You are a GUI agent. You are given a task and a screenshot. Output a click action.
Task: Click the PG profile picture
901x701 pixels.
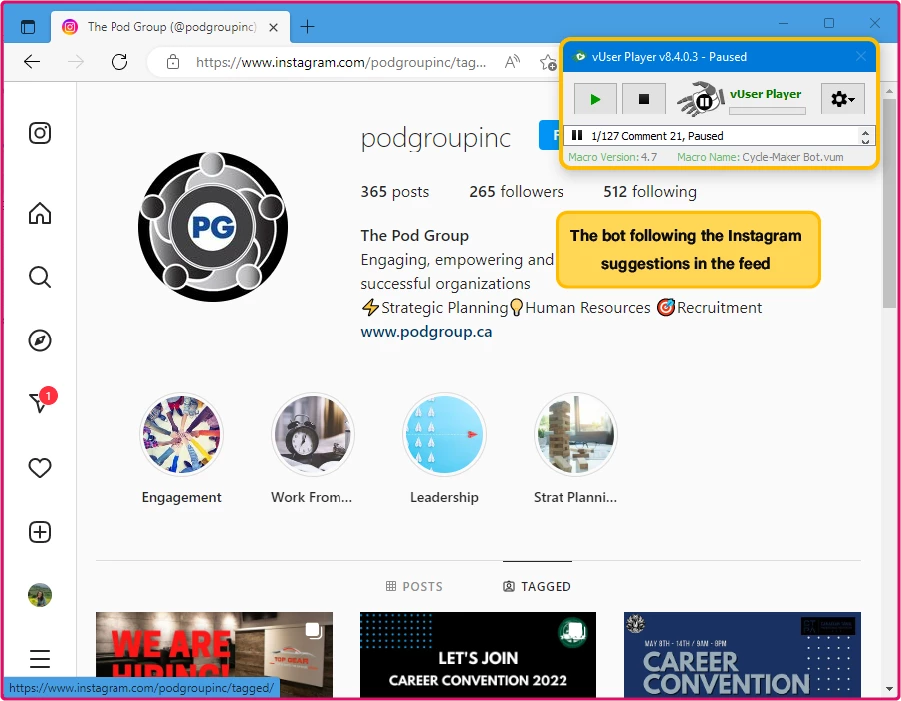(213, 226)
